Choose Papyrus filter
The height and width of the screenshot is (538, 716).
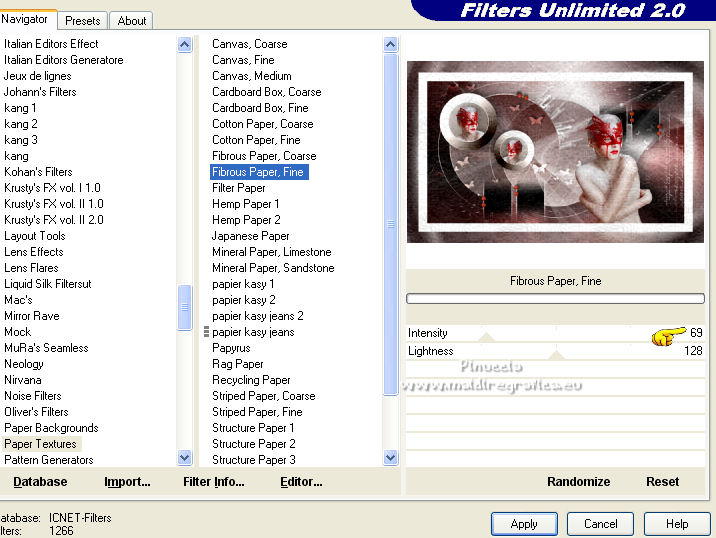[231, 348]
